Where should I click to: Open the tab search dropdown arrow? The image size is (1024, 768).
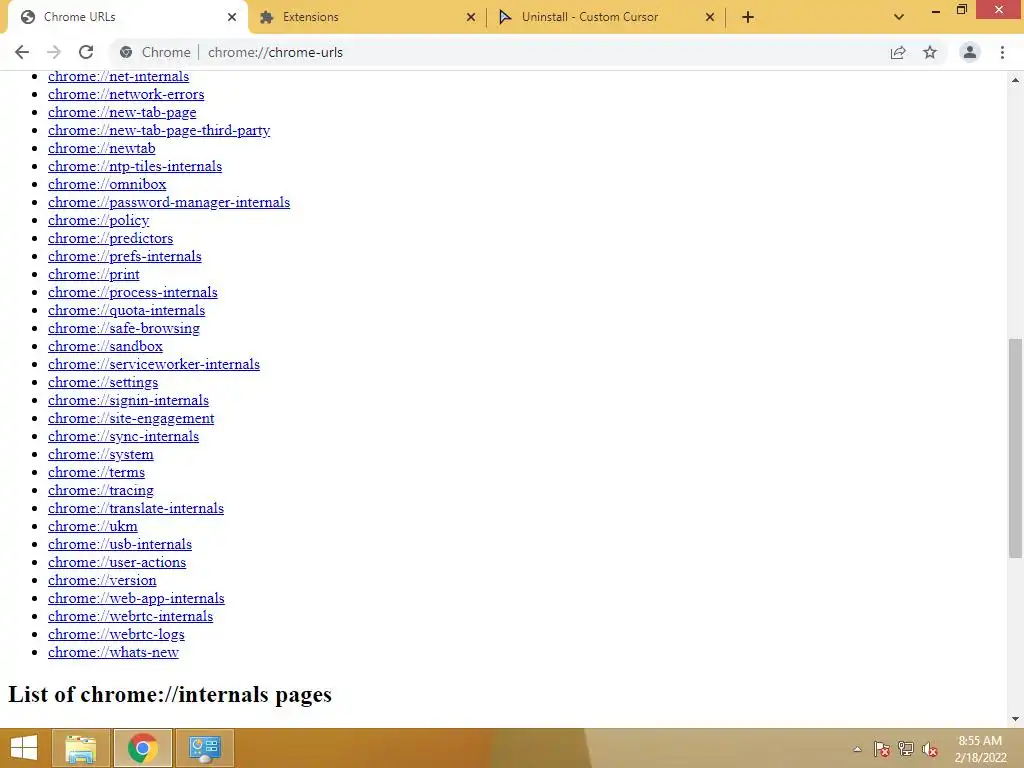point(899,17)
